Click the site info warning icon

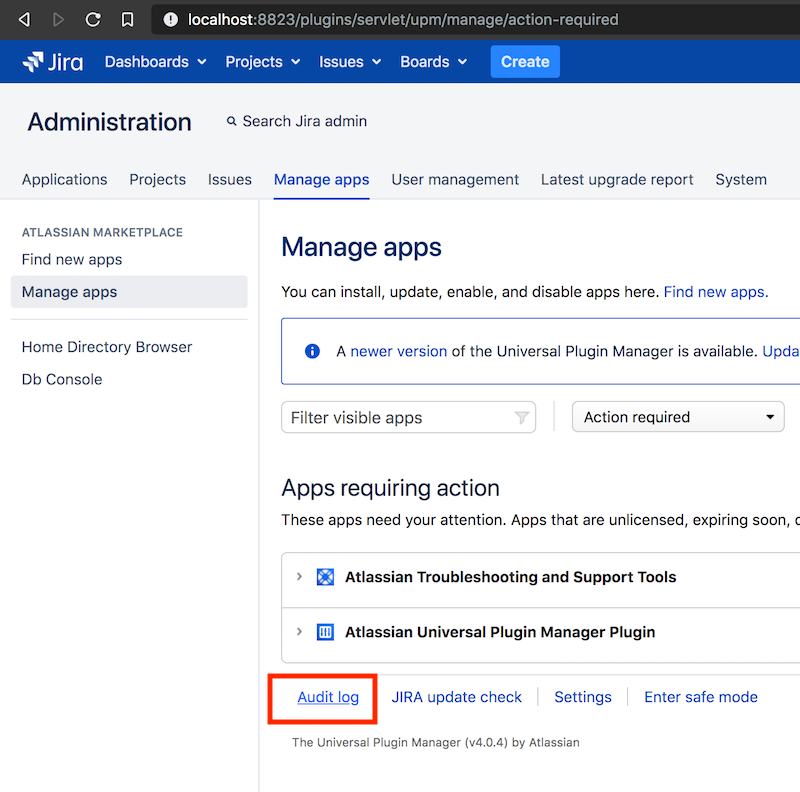point(170,19)
